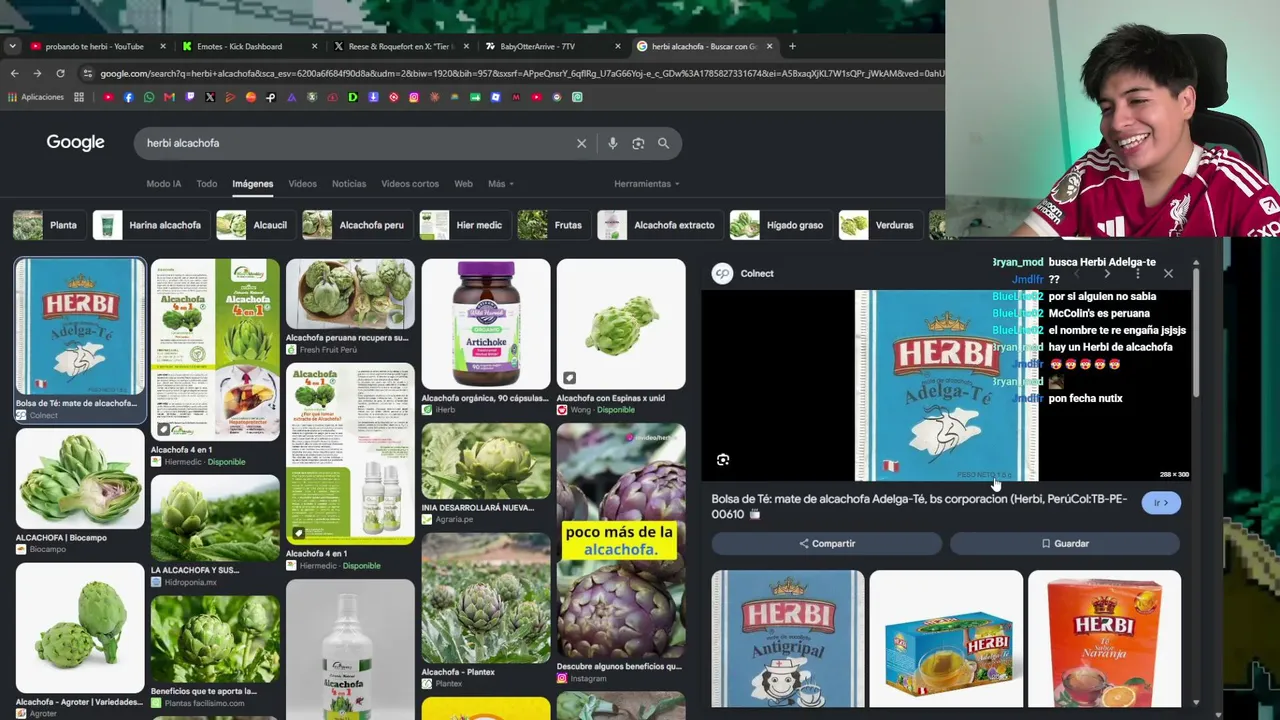
Task: Open a new browser tab
Action: [792, 46]
